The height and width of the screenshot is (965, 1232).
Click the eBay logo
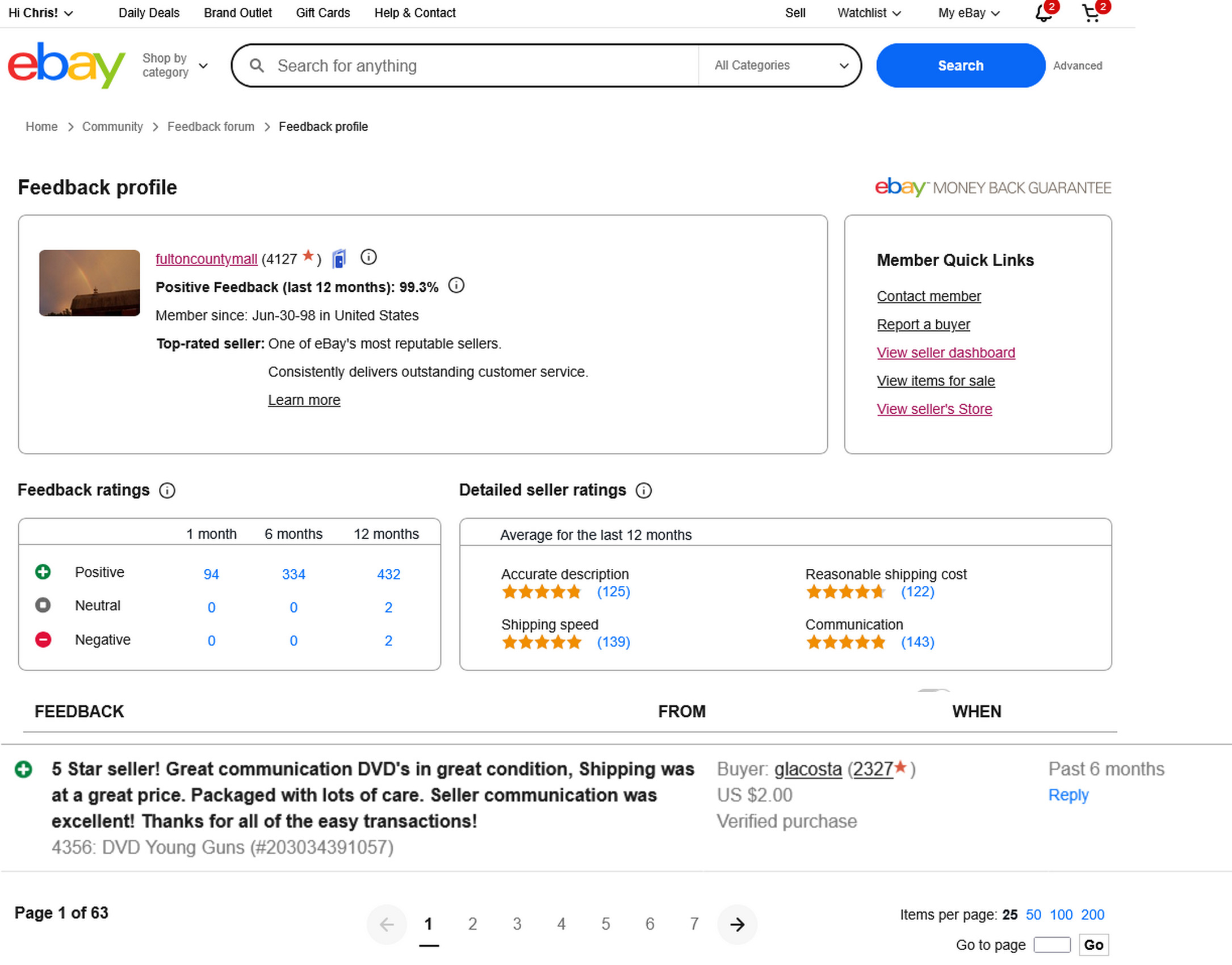pos(66,65)
